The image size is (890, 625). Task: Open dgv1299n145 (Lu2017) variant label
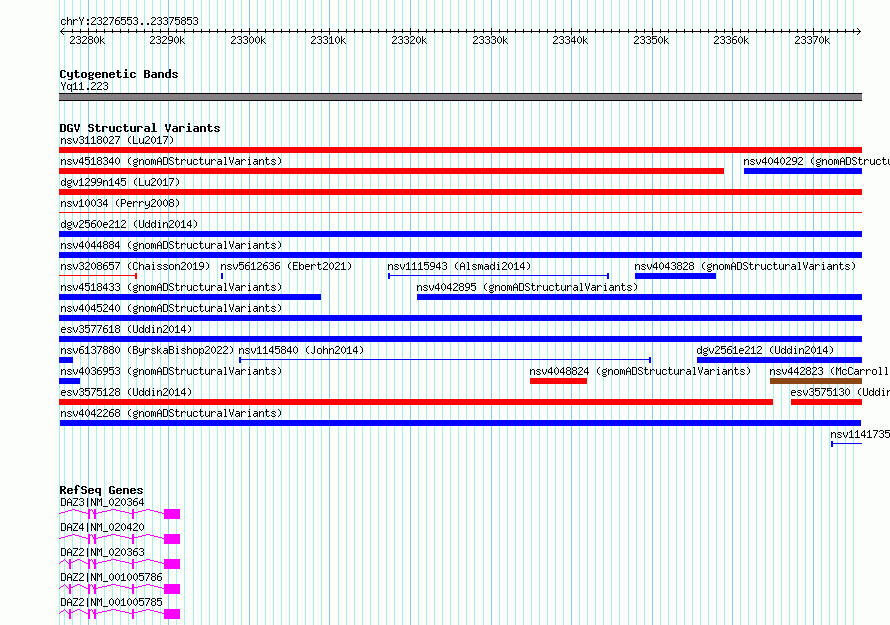point(120,182)
